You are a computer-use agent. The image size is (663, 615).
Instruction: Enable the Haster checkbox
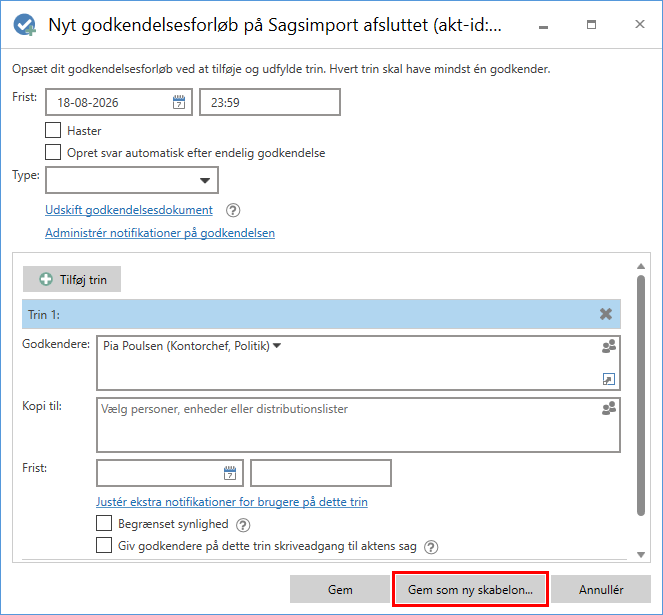(x=53, y=130)
